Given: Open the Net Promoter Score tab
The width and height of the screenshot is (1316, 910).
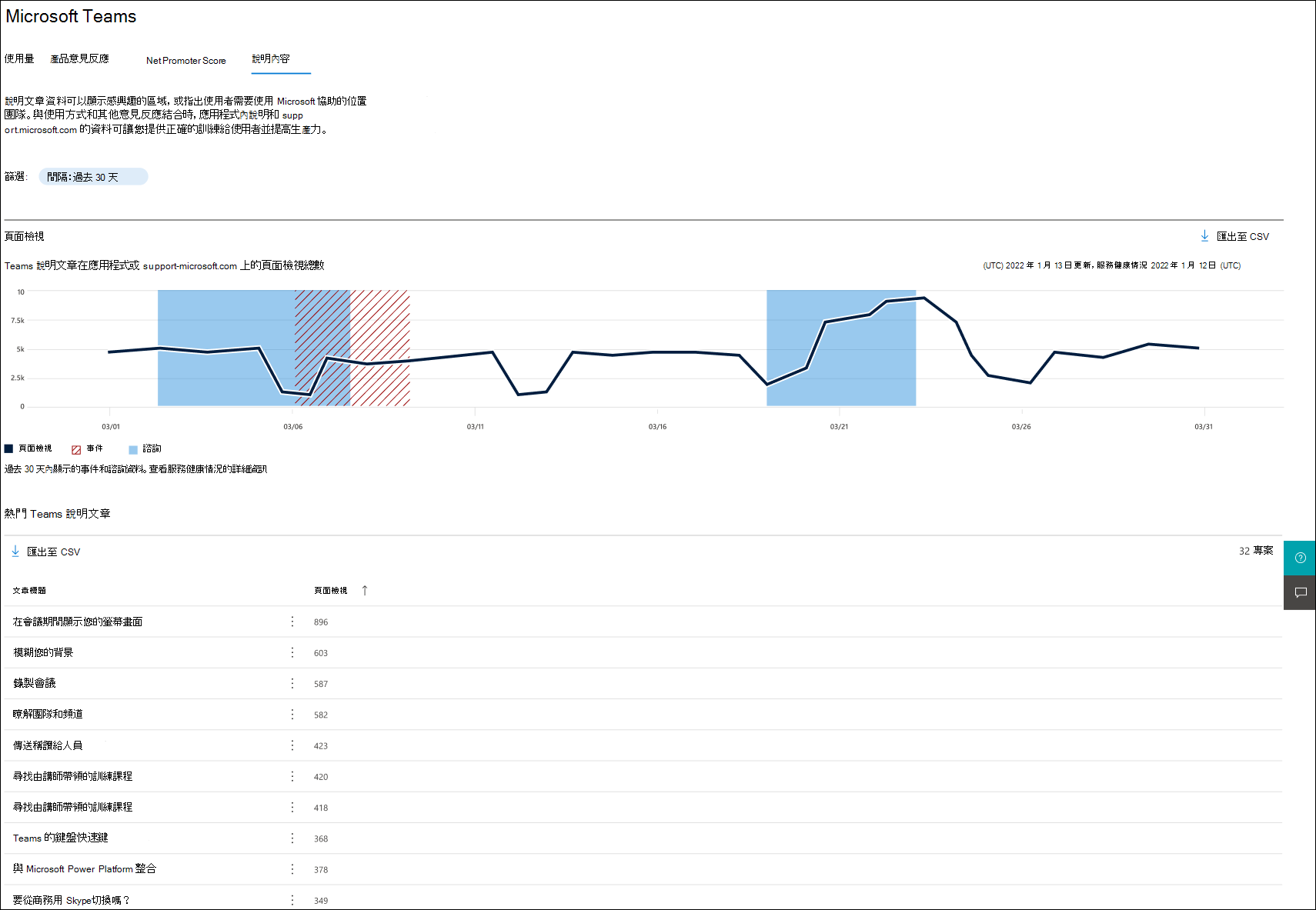Looking at the screenshot, I should pyautogui.click(x=186, y=61).
